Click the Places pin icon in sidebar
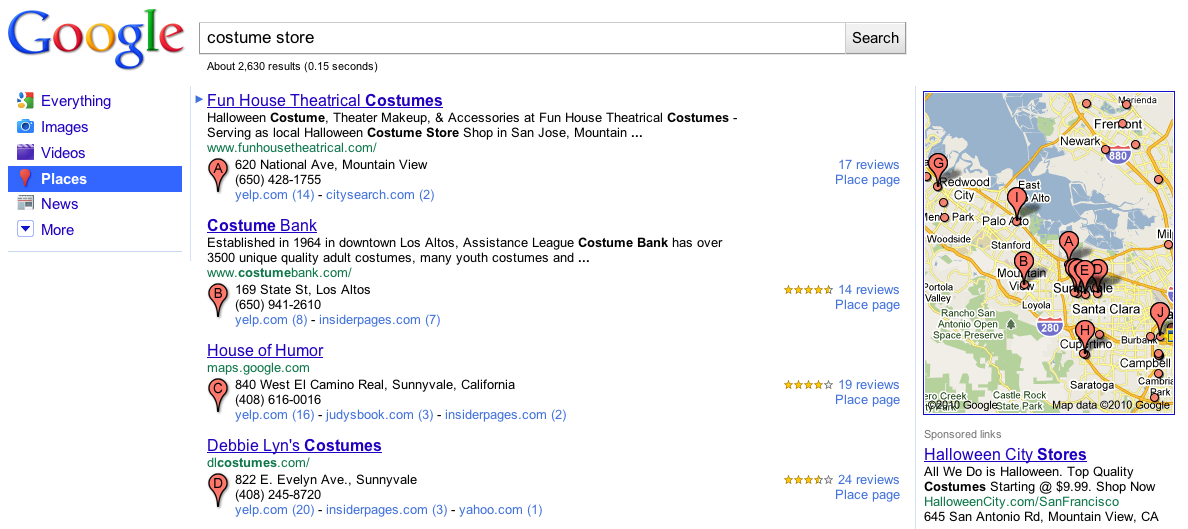Image resolution: width=1188 pixels, height=529 pixels. 25,178
